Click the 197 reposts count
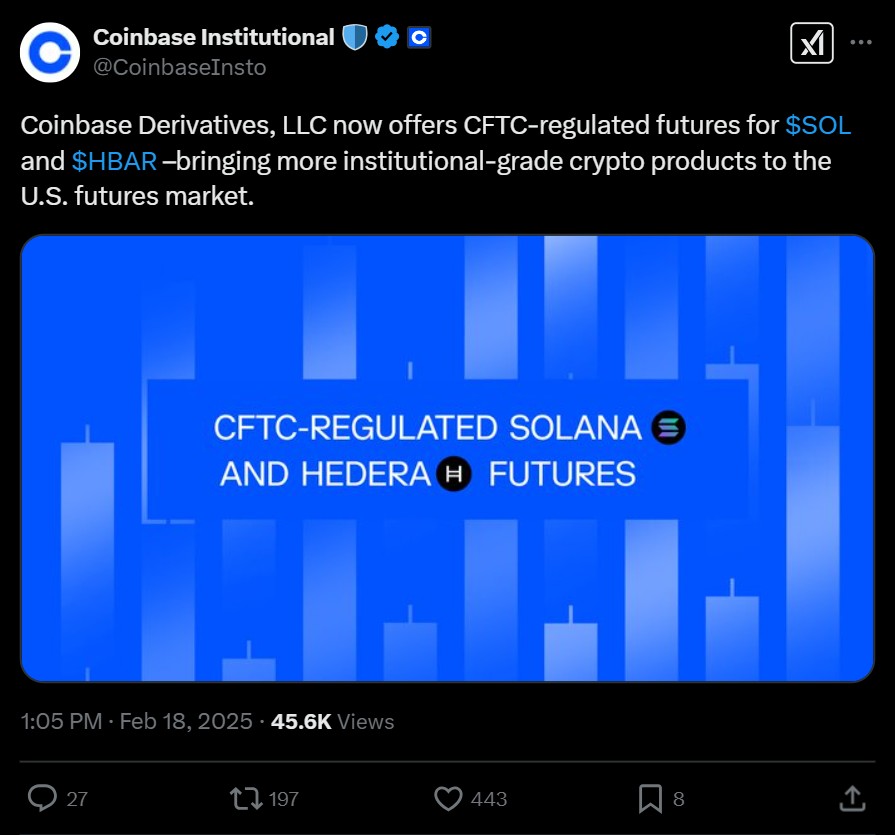Screen dimensions: 895x835 pos(284,799)
